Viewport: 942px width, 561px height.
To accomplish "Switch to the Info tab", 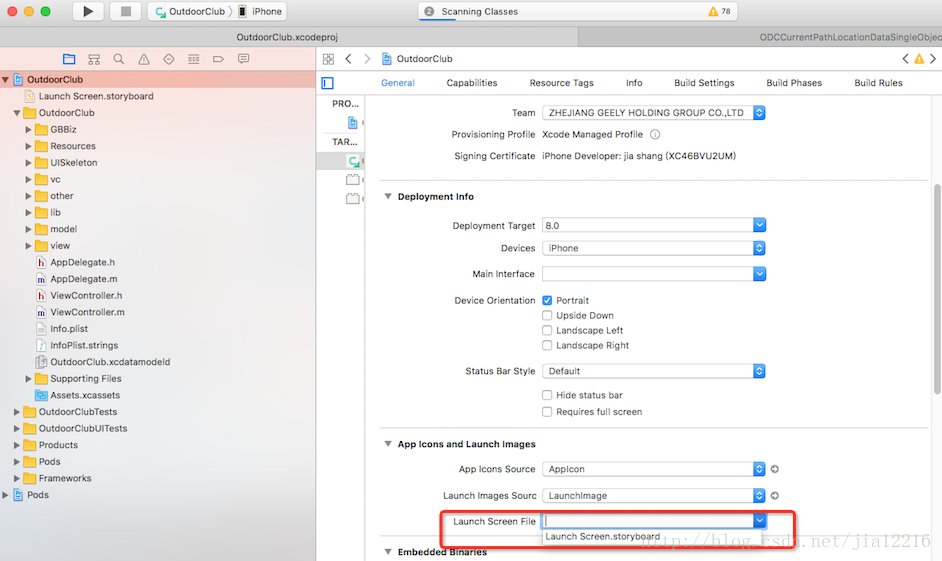I will (634, 83).
